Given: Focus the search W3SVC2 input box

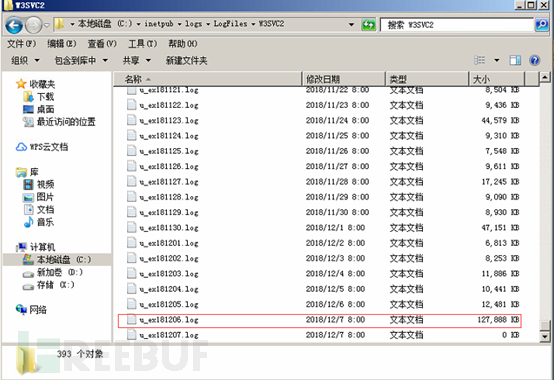Looking at the screenshot, I should [457, 25].
